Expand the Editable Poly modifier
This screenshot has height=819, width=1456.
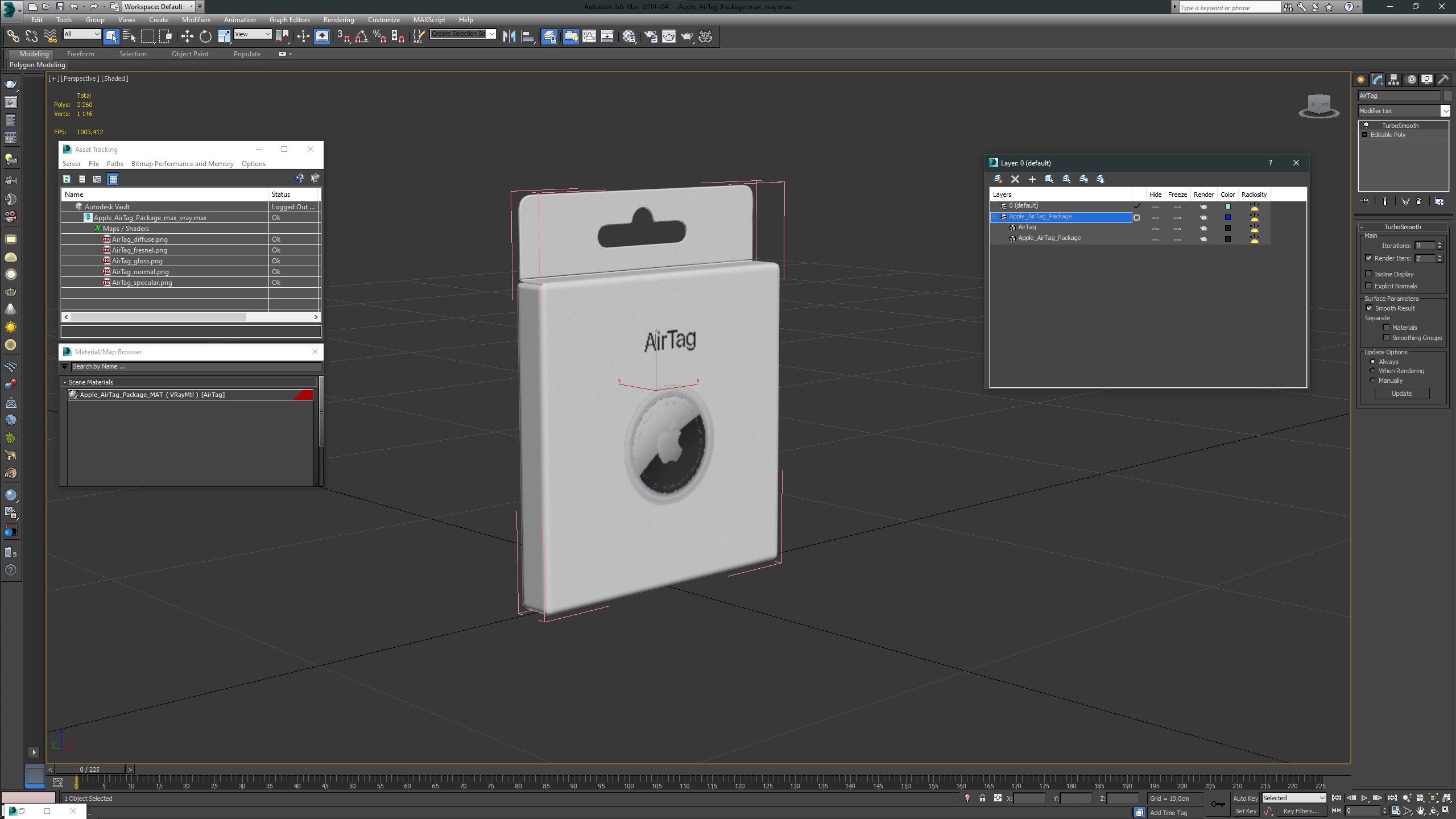[1365, 135]
